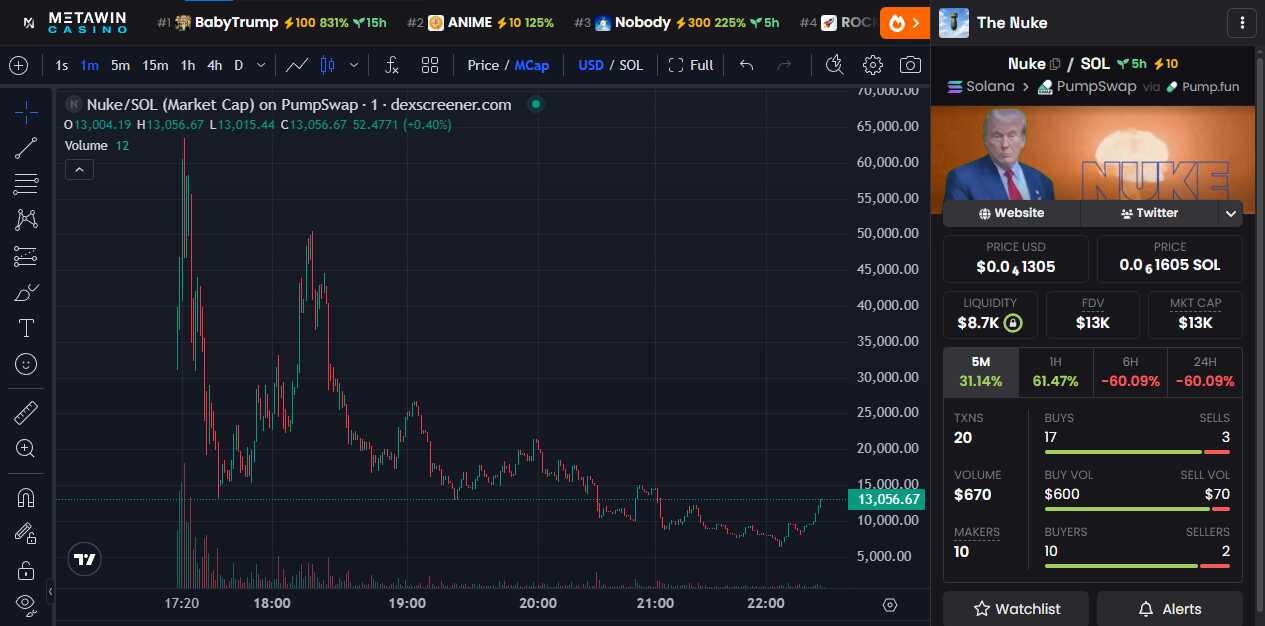Collapse the left drawing toolbar
Screen dimensions: 1265x626
50,592
